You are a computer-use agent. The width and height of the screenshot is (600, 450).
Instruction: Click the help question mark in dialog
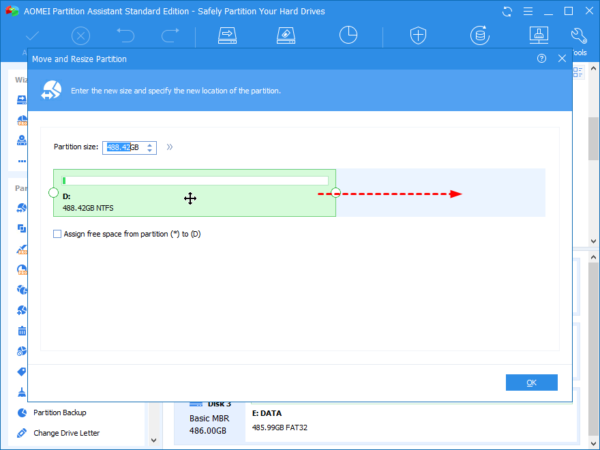pos(541,59)
